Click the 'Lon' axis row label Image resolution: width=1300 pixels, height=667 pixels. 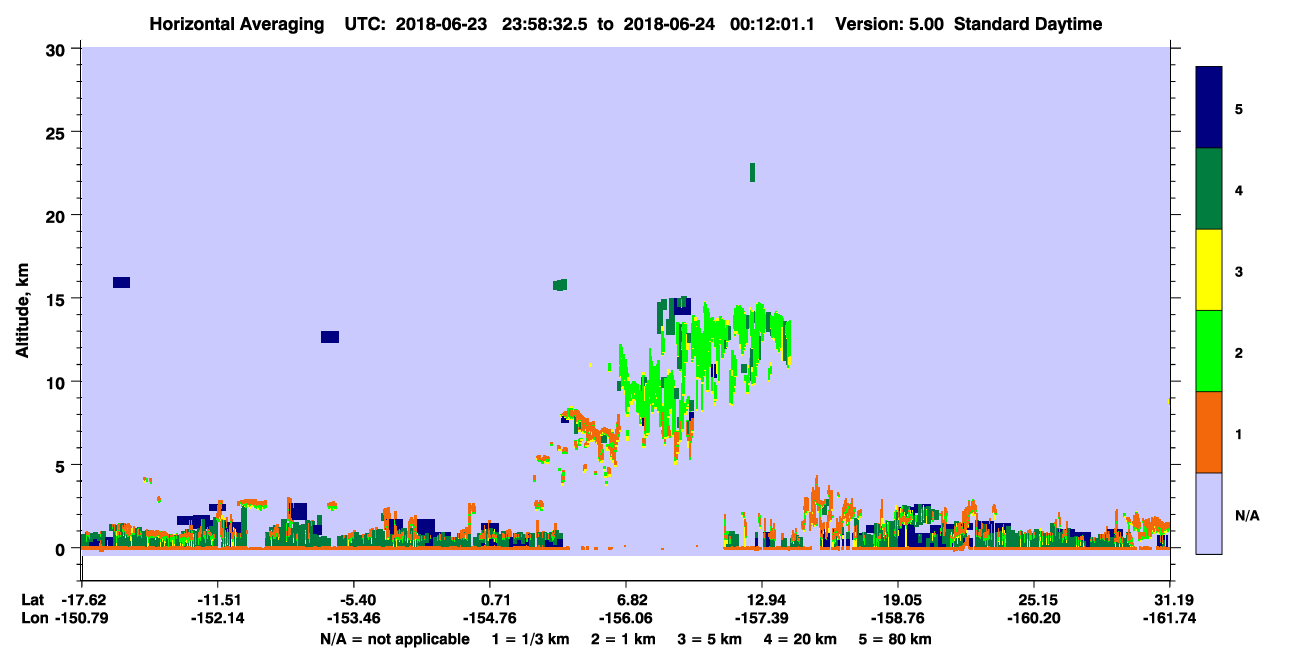[x=33, y=618]
